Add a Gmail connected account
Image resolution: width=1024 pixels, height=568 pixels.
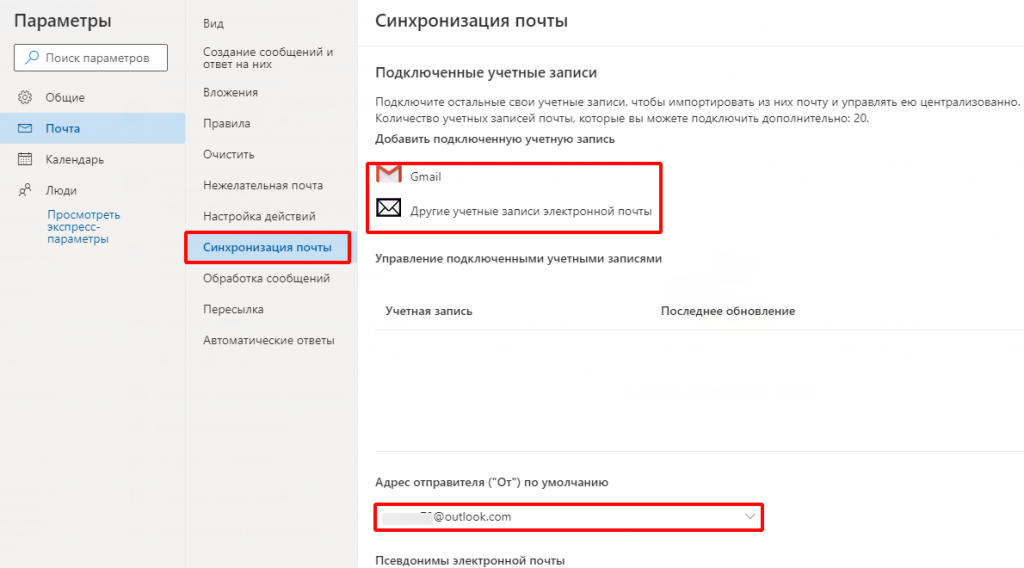click(426, 177)
